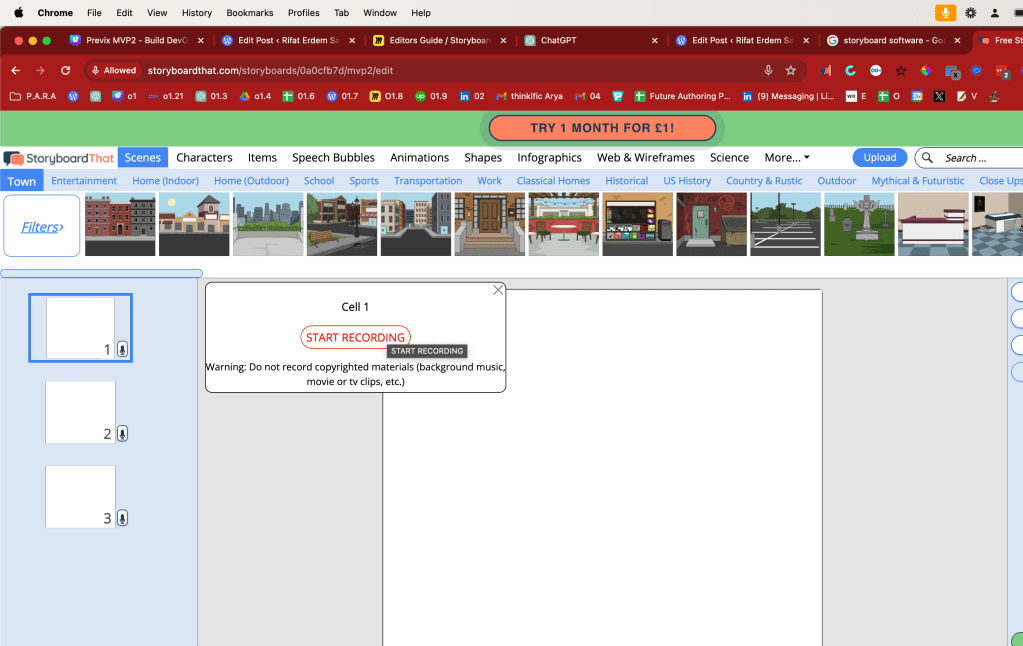This screenshot has height=646, width=1023.
Task: Switch to the Characters tab
Action: coord(204,157)
